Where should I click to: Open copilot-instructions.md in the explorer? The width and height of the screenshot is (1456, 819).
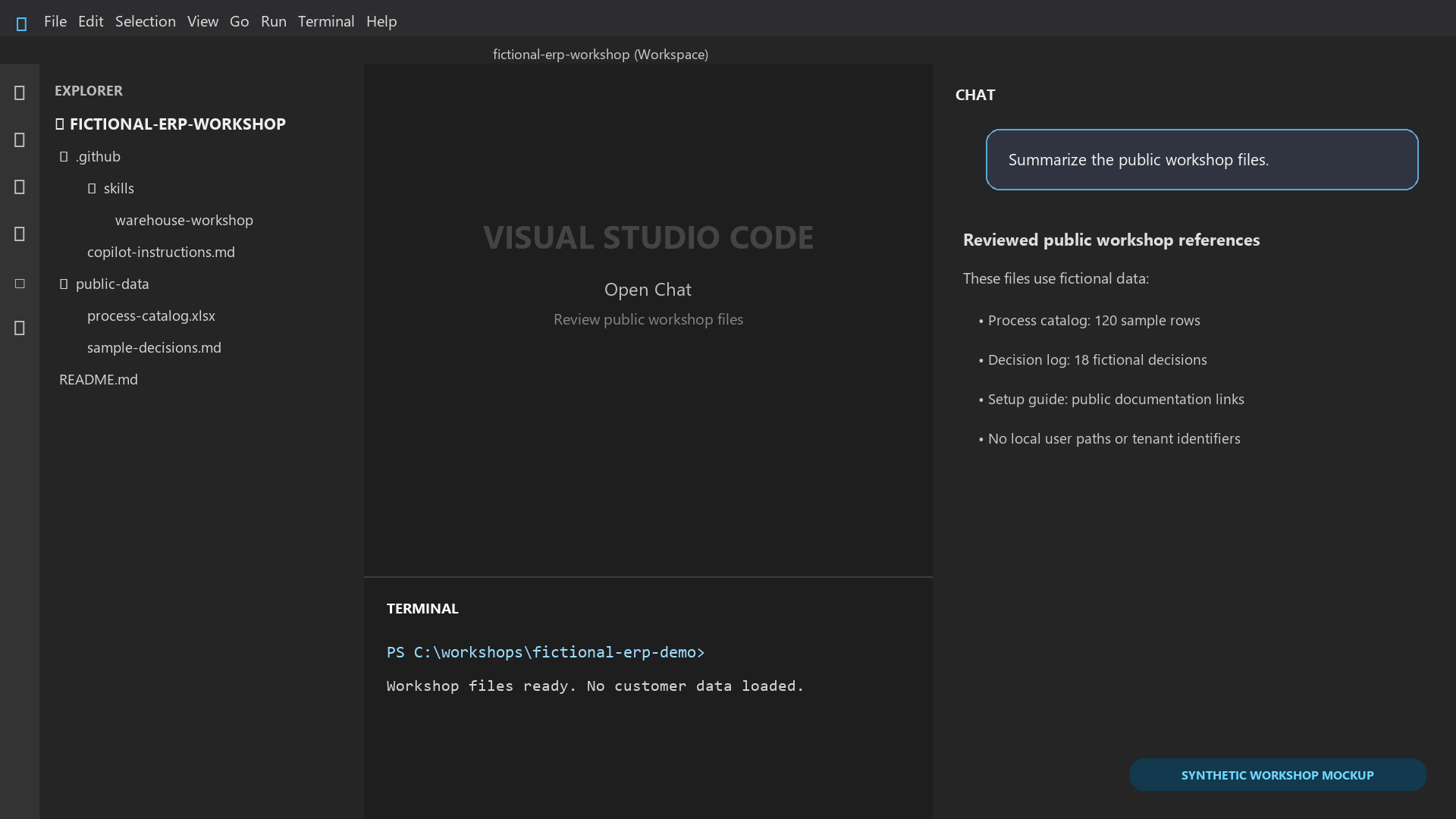pos(161,252)
